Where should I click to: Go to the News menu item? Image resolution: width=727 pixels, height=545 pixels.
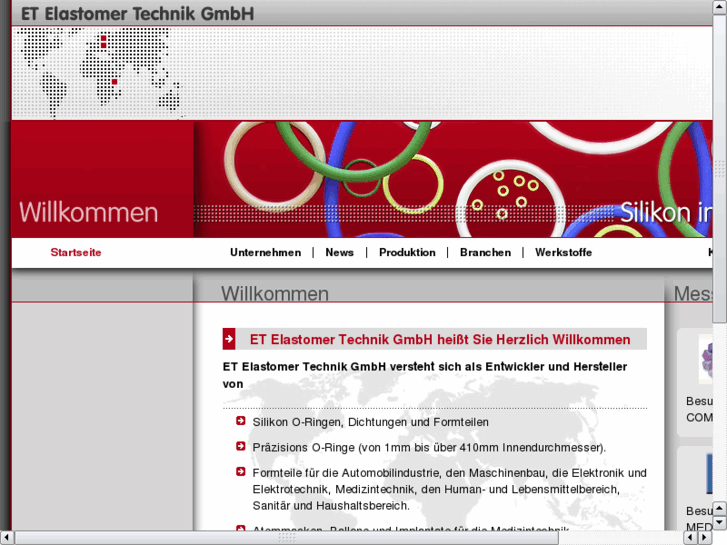[x=339, y=252]
